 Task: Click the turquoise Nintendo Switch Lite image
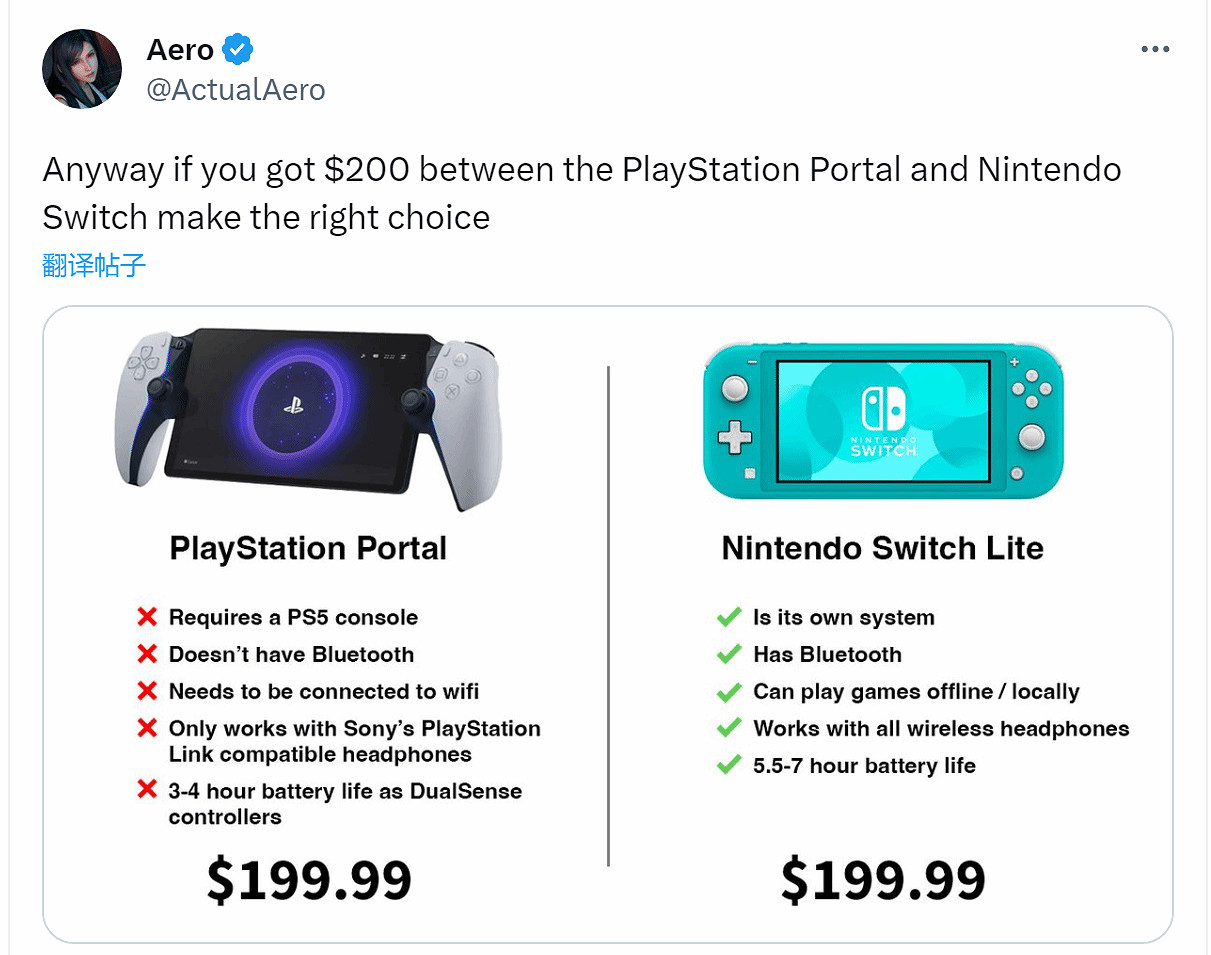883,420
